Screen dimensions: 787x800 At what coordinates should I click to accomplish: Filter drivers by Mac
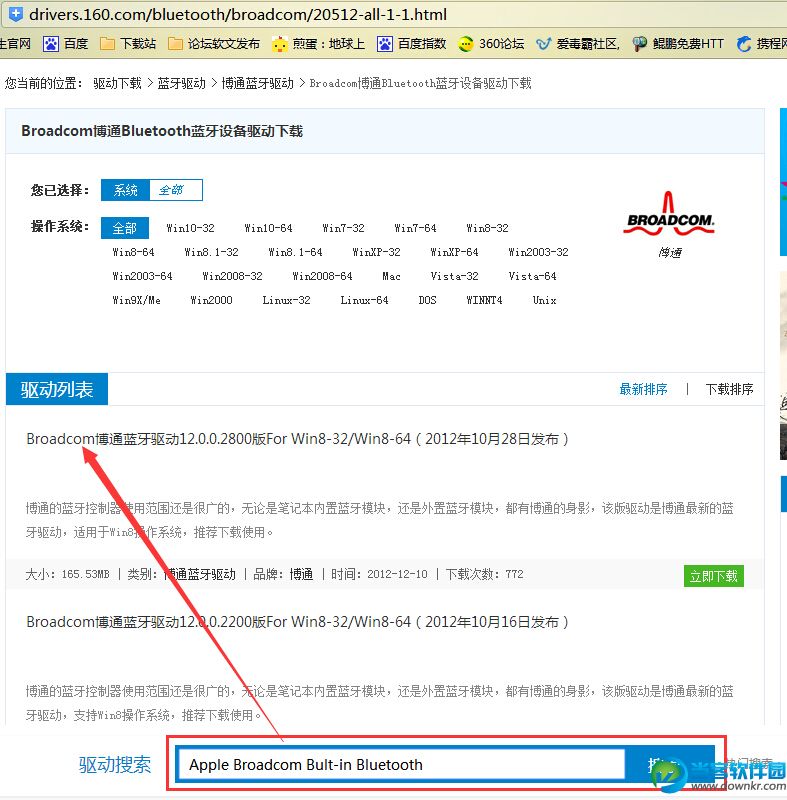click(391, 276)
